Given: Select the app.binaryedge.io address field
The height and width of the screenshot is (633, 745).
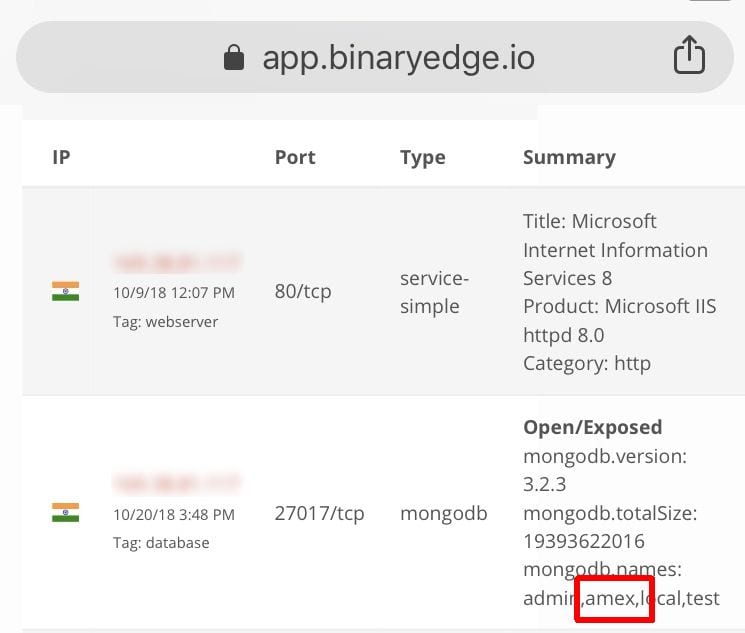Looking at the screenshot, I should (375, 57).
